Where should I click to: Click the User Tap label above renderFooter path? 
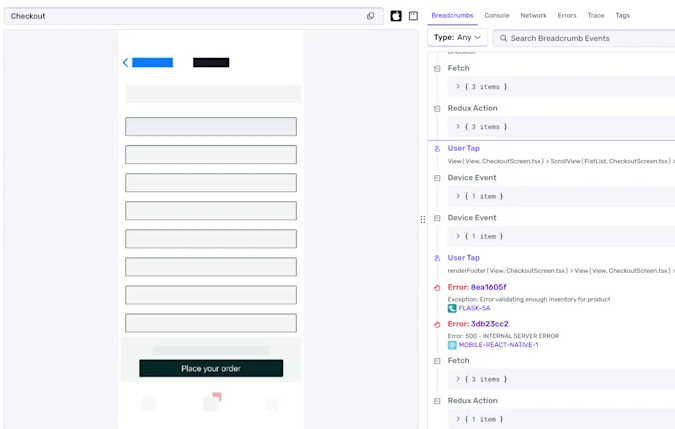(x=464, y=258)
